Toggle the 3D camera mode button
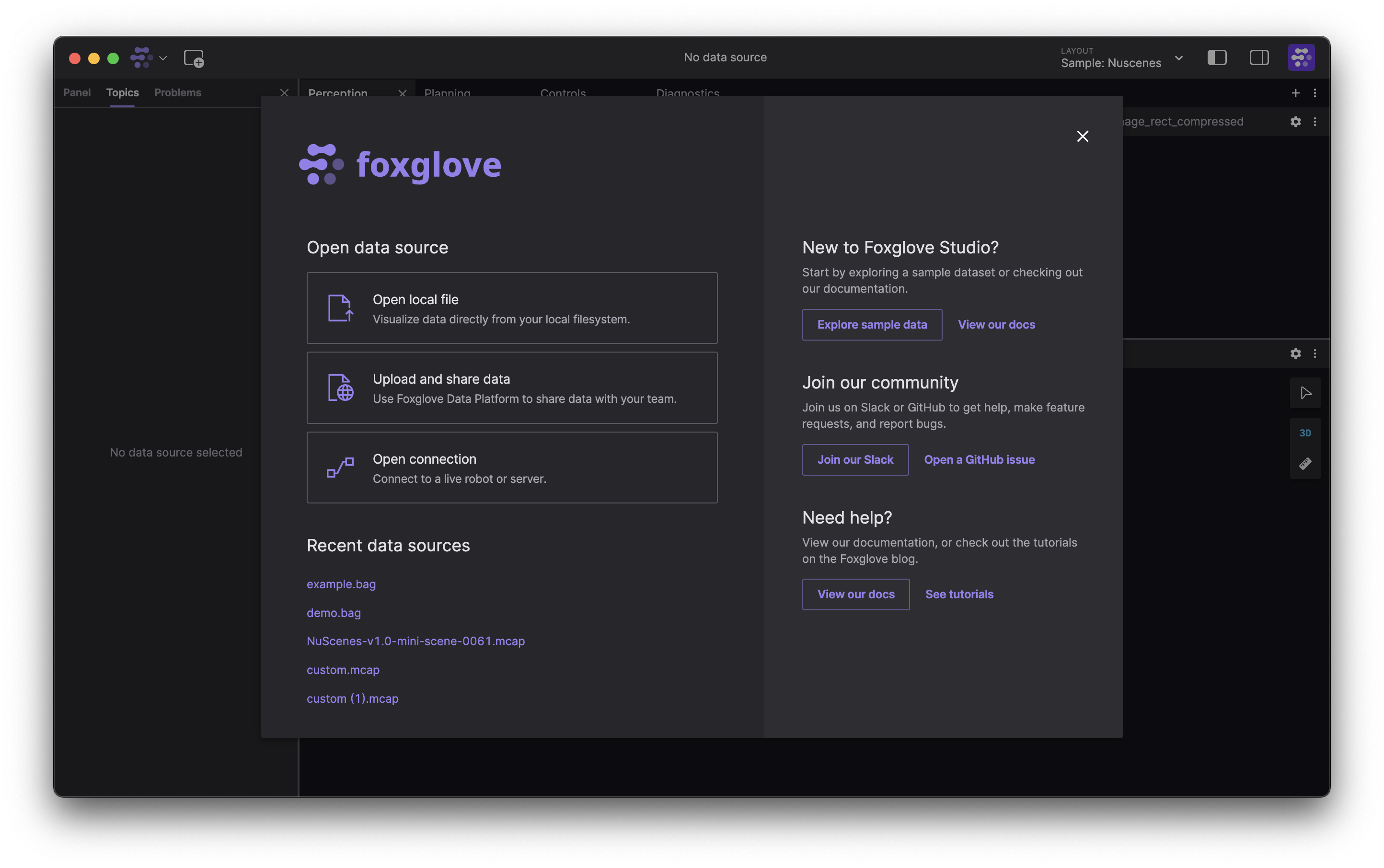The image size is (1384, 868). coord(1305,433)
